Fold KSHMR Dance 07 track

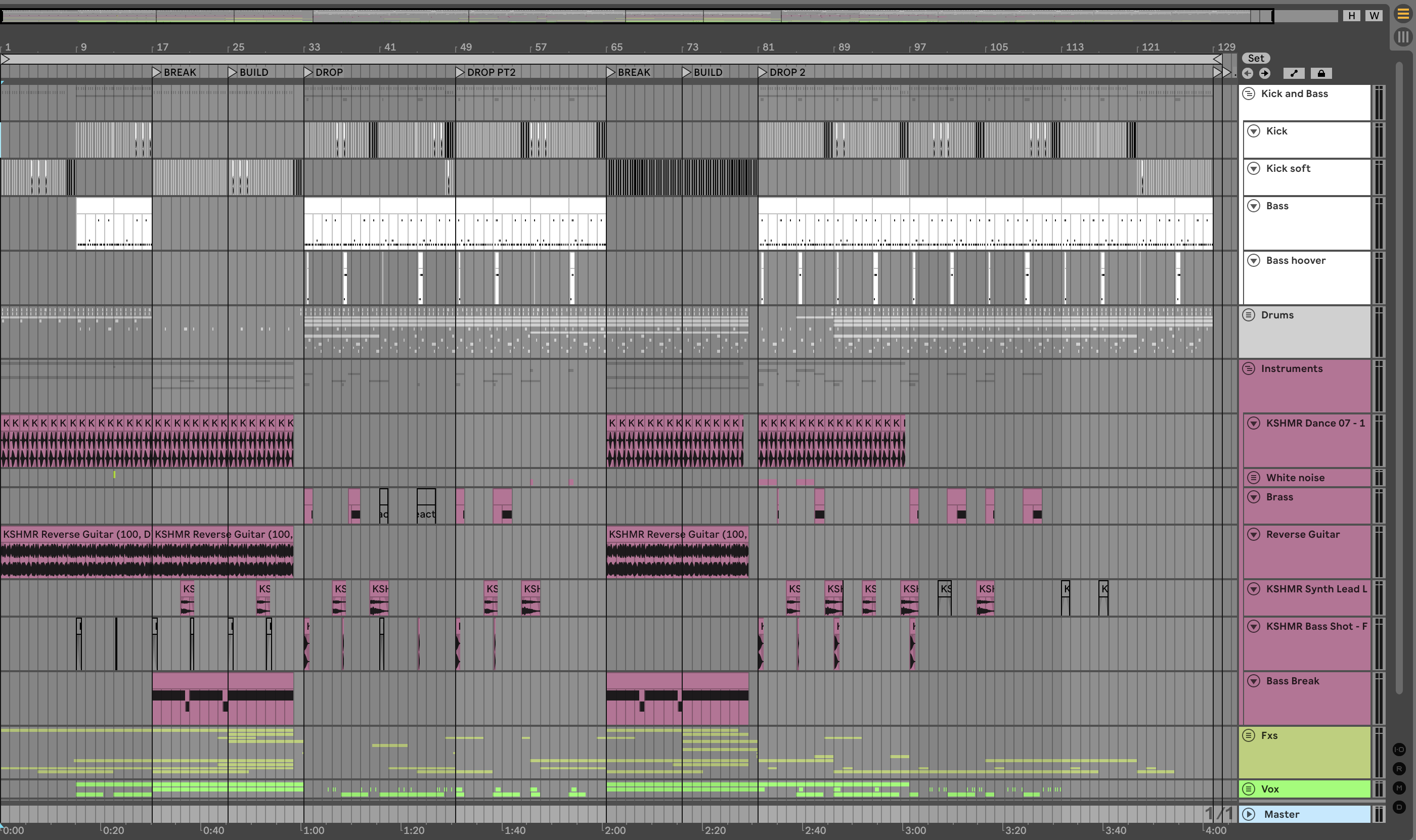tap(1254, 424)
